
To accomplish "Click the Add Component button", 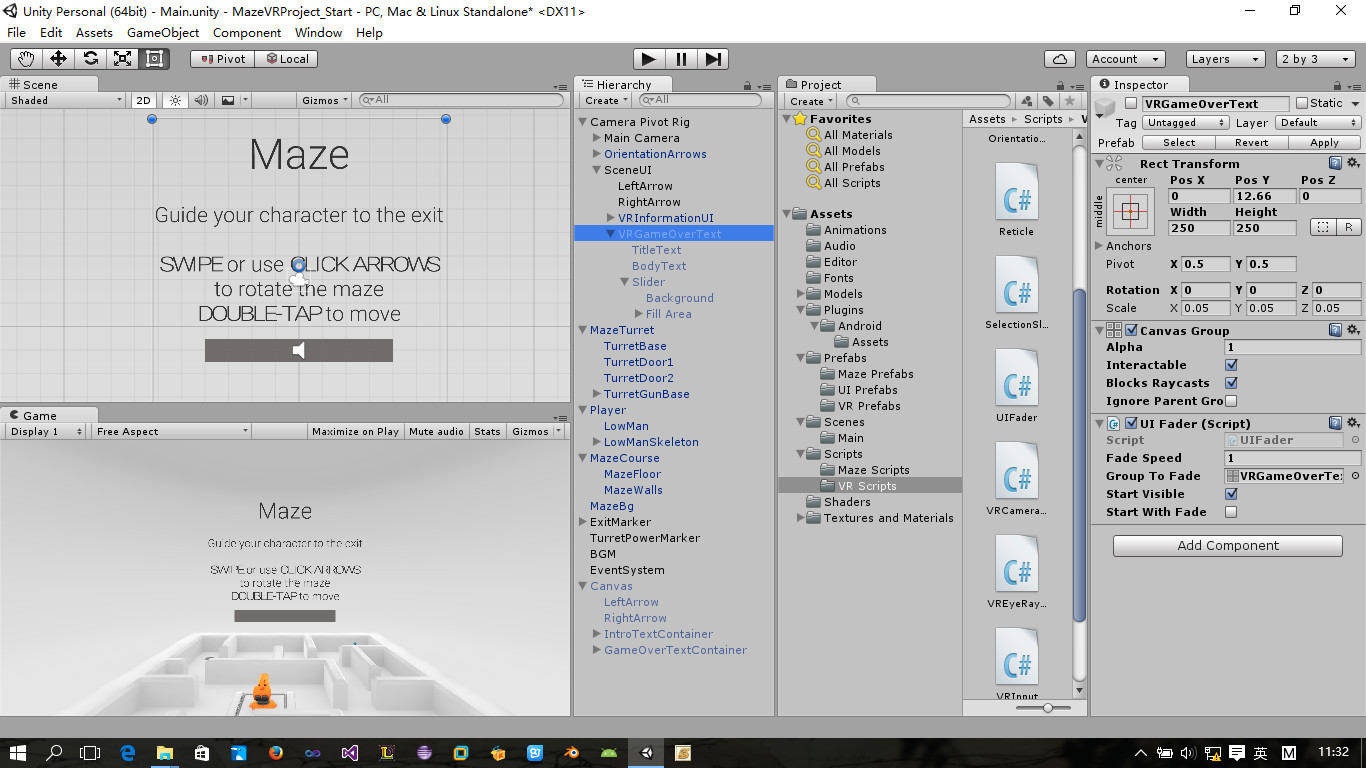I will (1228, 545).
